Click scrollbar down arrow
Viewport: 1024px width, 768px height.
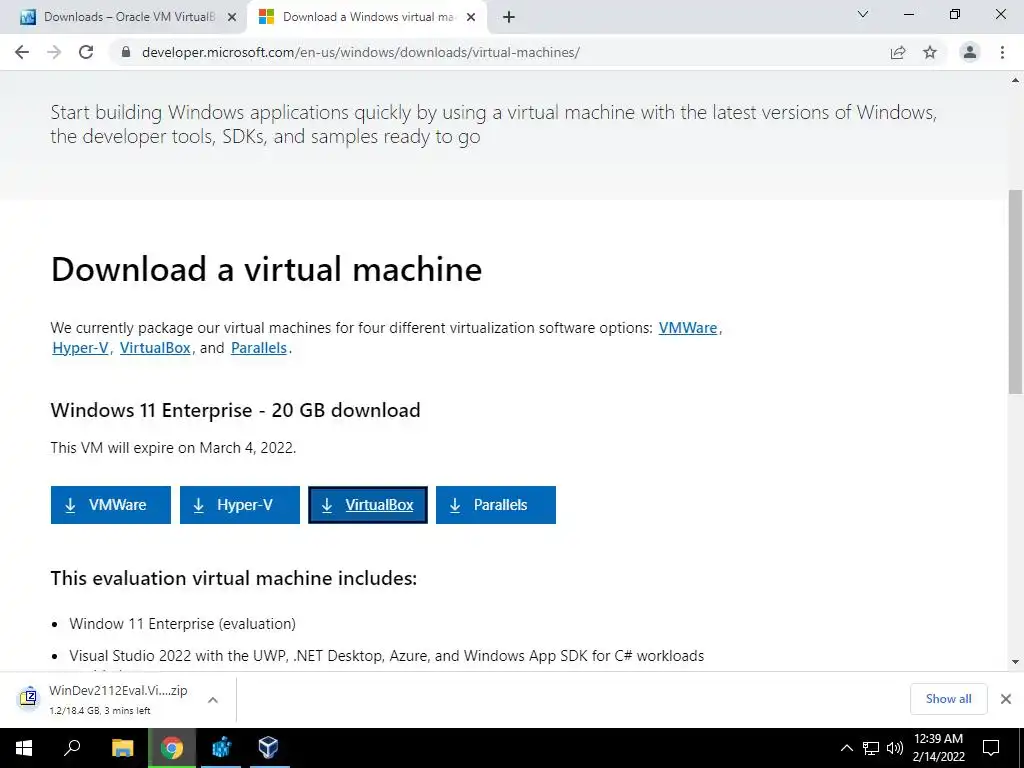(x=1015, y=662)
